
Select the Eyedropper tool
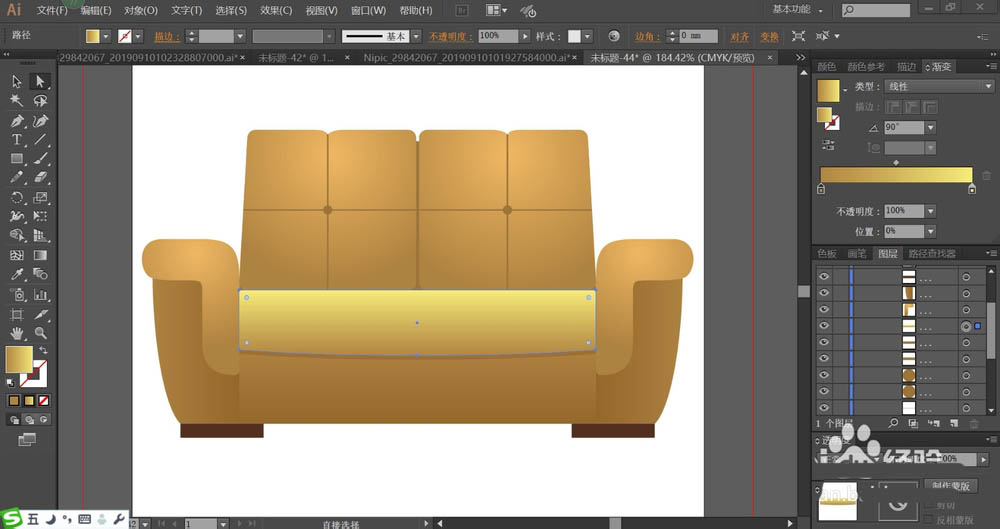pyautogui.click(x=17, y=274)
